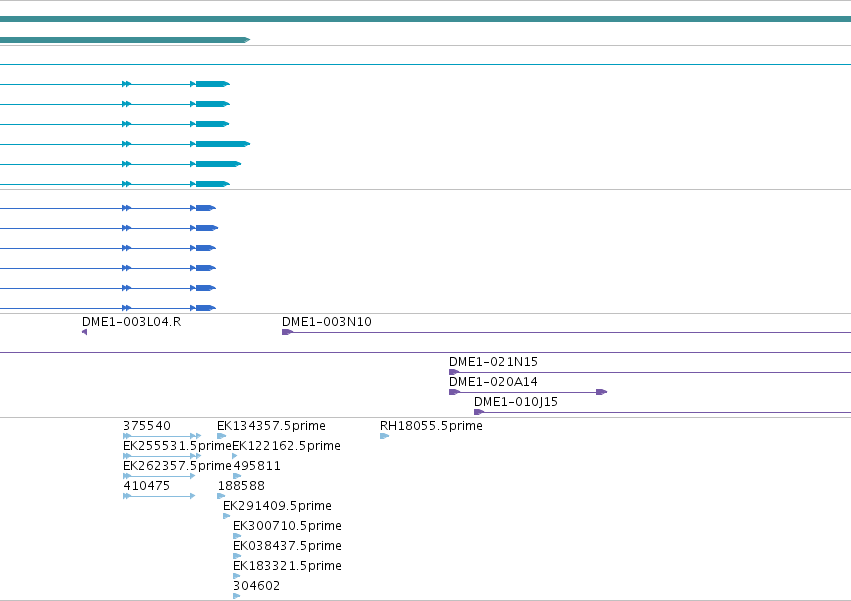The height and width of the screenshot is (601, 851).
Task: Click the 375540 EST alignment line
Action: point(162,436)
